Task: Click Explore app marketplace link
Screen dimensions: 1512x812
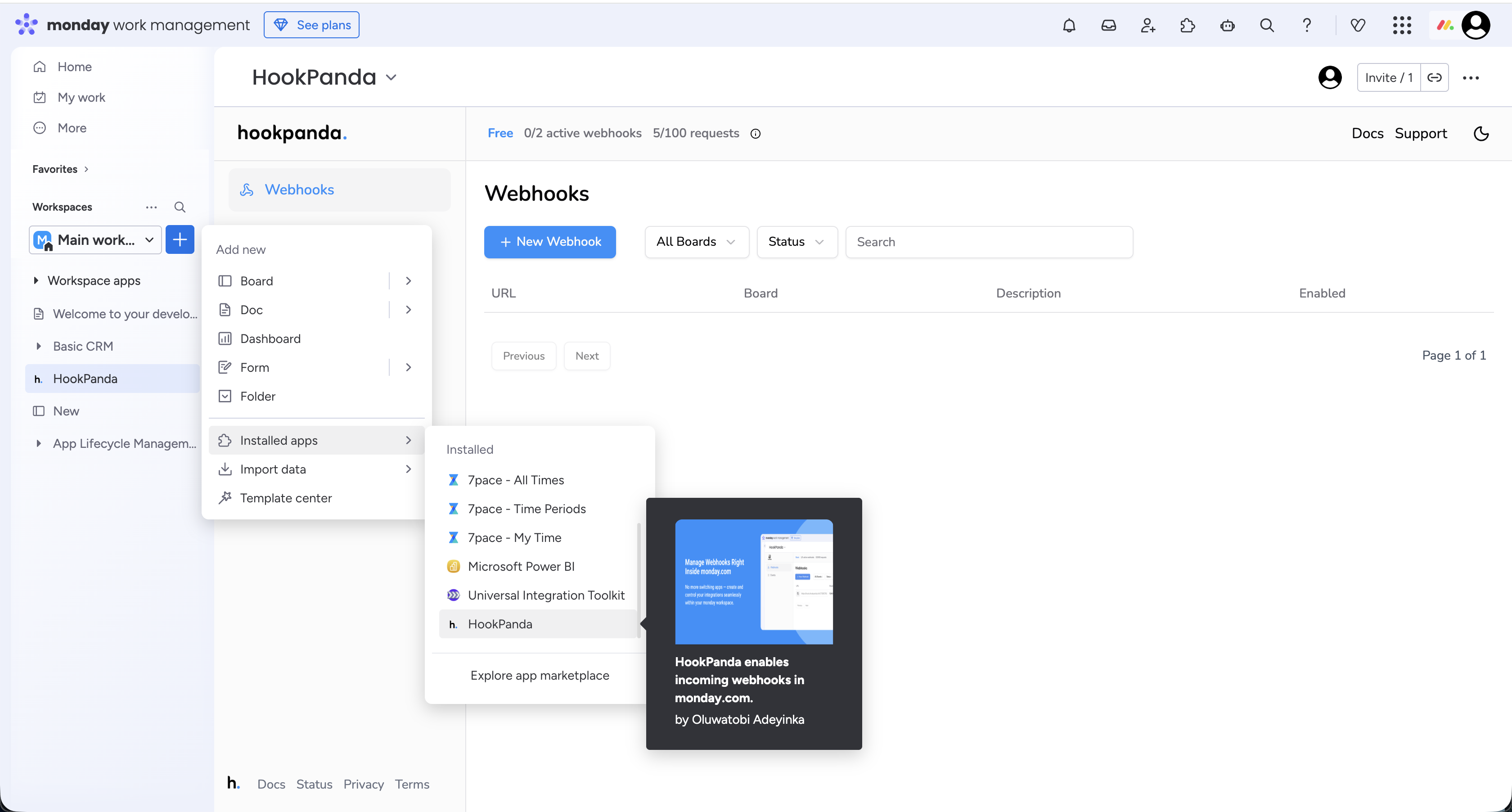Action: [x=540, y=675]
